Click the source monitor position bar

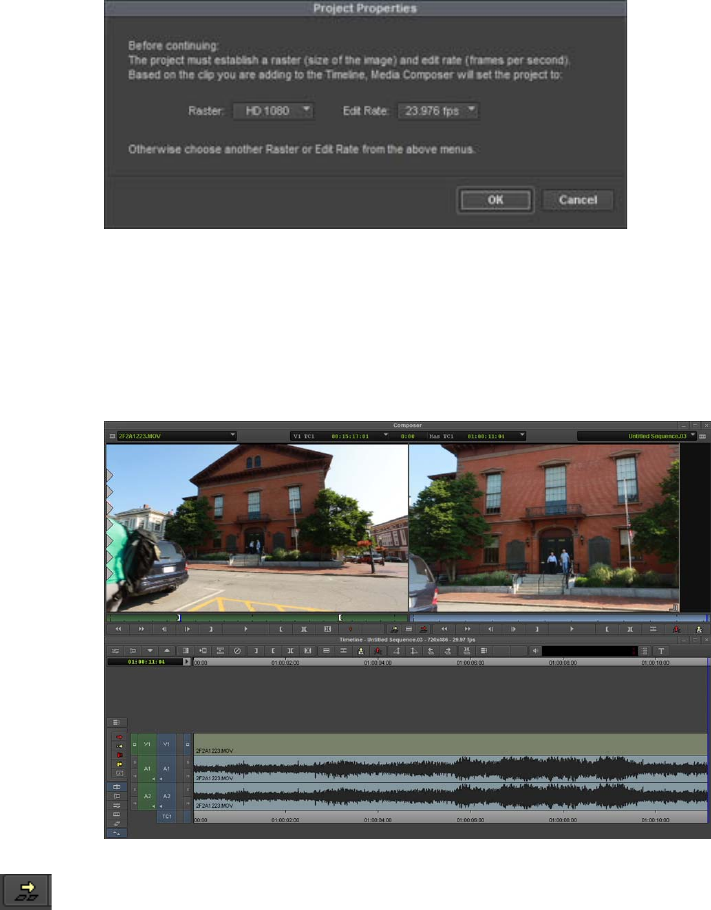pyautogui.click(x=257, y=618)
